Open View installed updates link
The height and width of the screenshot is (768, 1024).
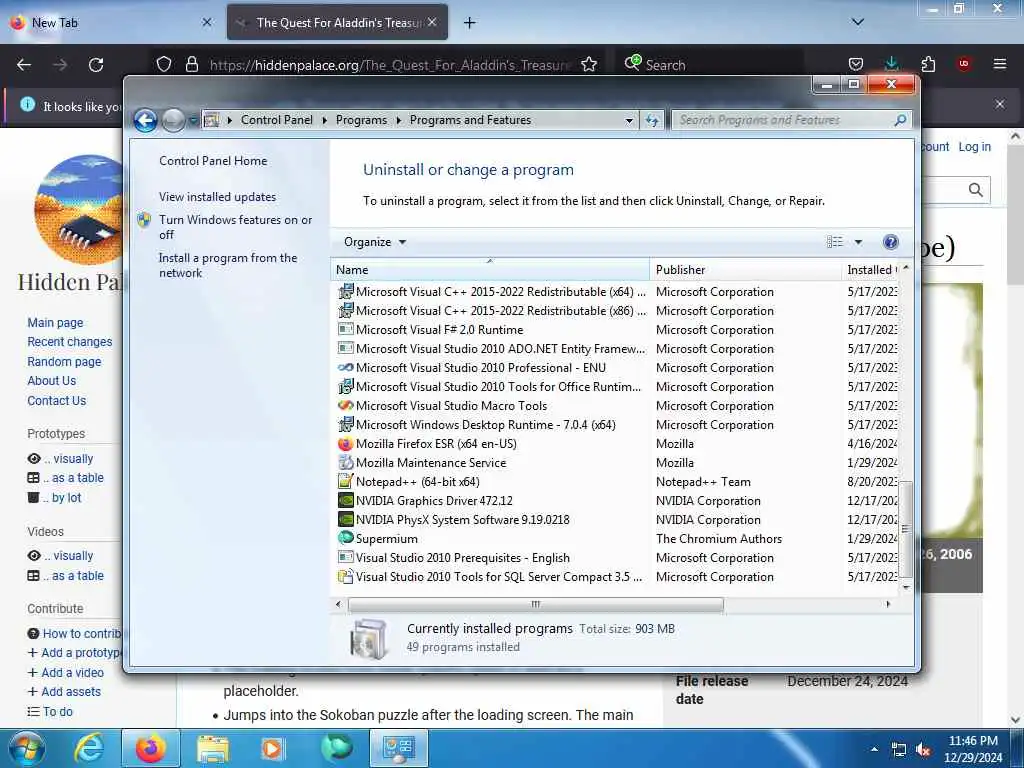click(x=217, y=197)
